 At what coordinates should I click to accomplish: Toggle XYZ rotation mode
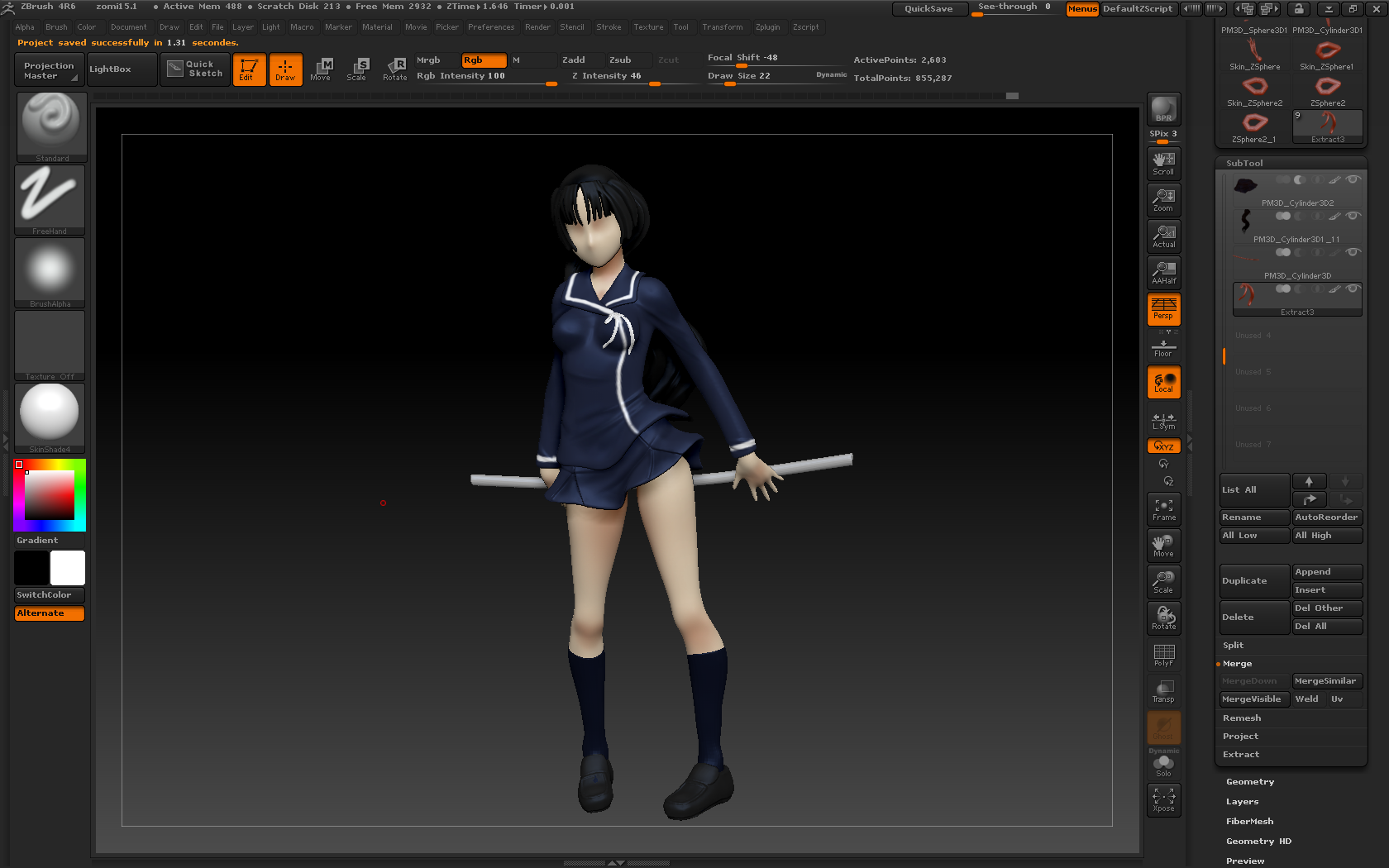tap(1163, 446)
